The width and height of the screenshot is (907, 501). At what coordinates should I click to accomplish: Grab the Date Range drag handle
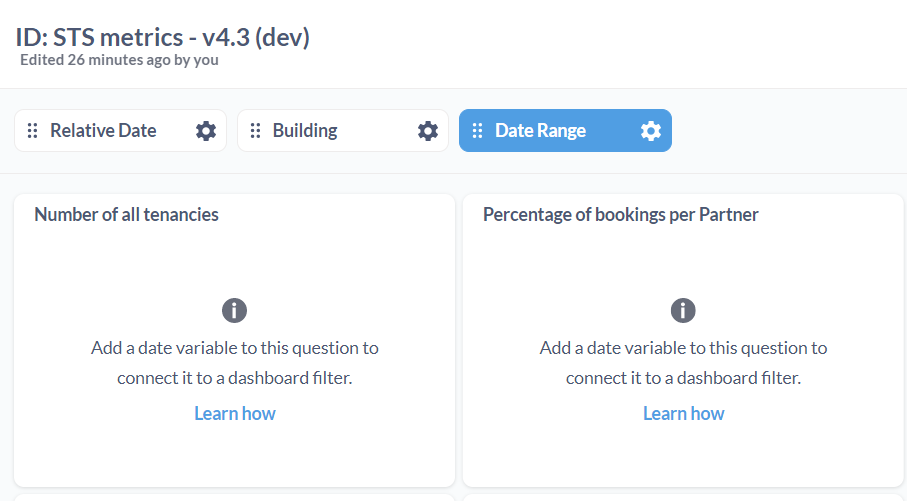click(x=477, y=131)
